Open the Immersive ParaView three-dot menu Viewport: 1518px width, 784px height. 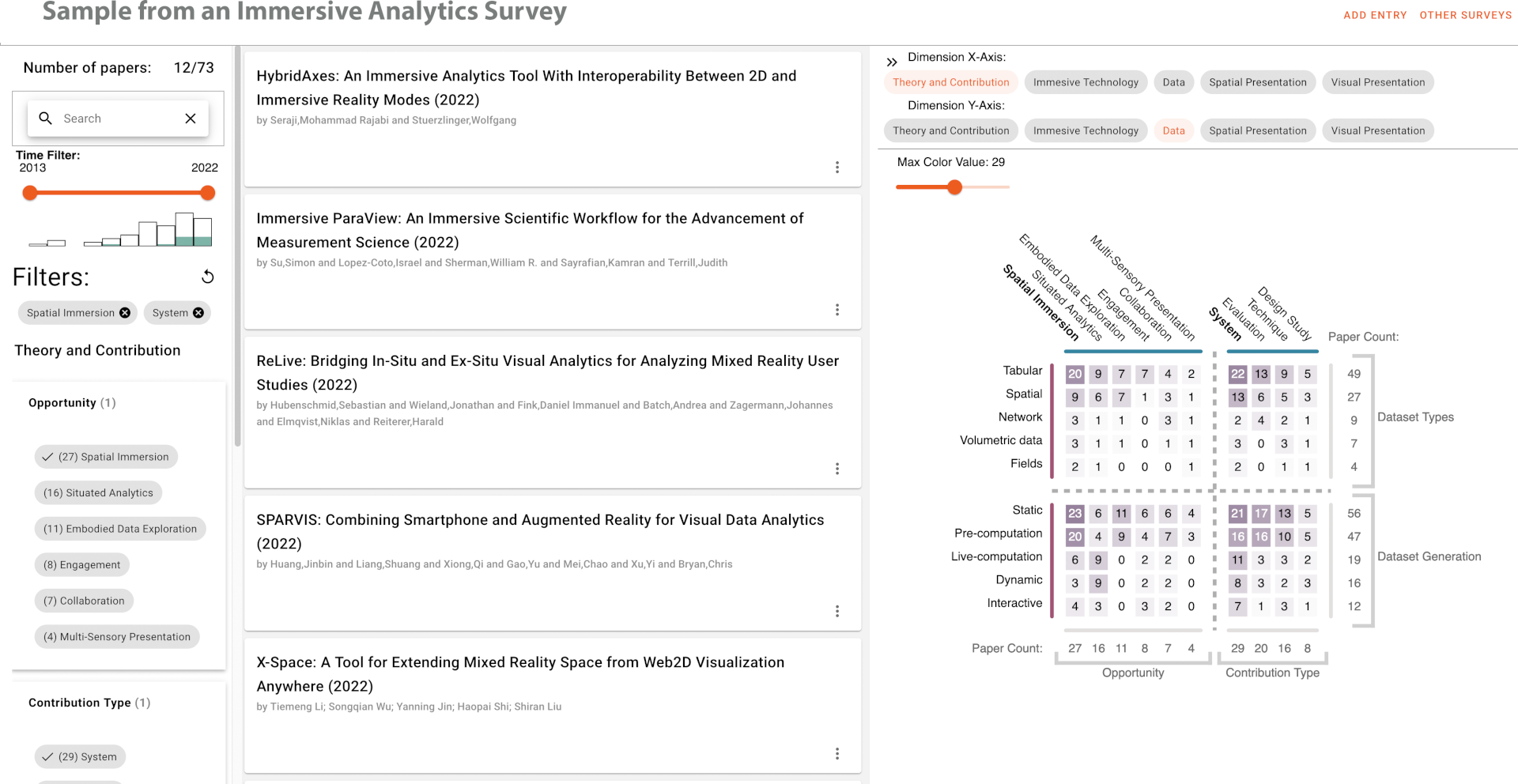pyautogui.click(x=837, y=310)
